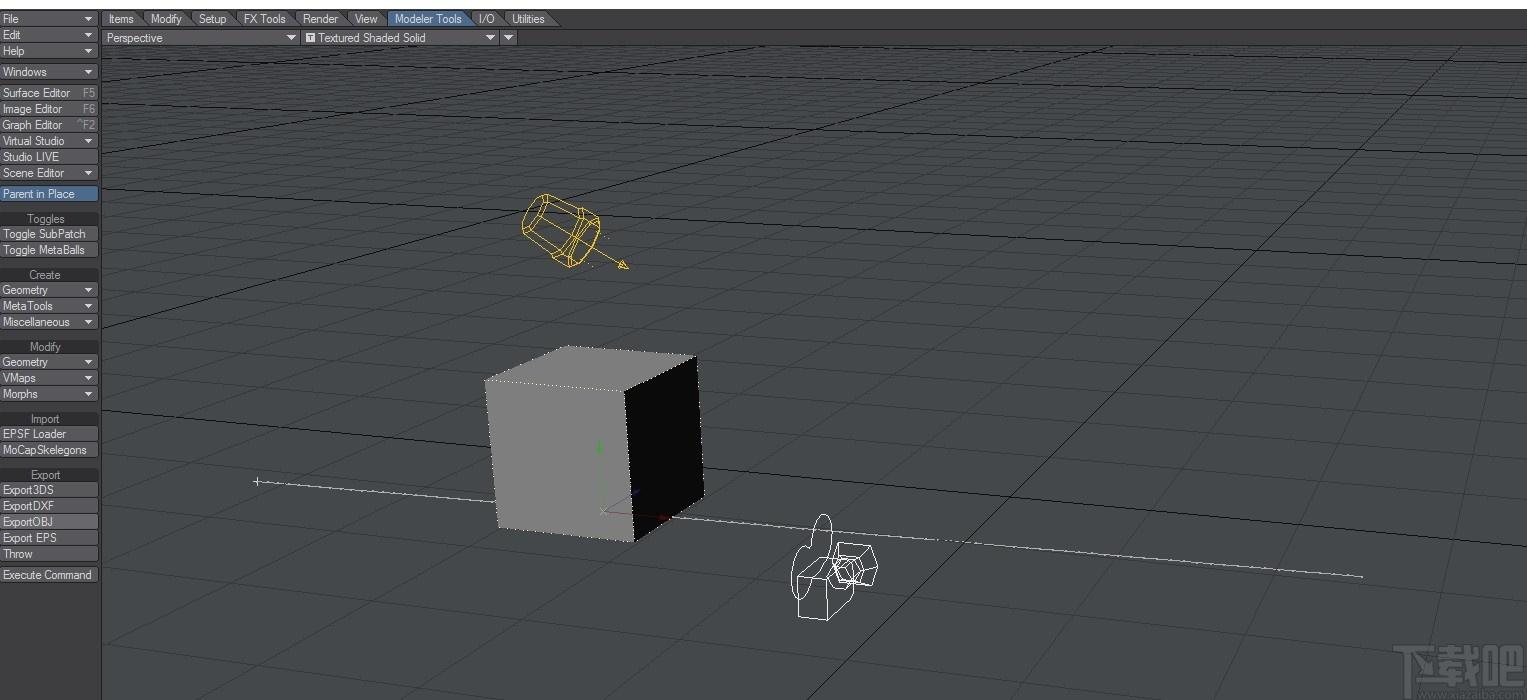This screenshot has width=1527, height=700.
Task: Click Execute Command button
Action: (49, 574)
